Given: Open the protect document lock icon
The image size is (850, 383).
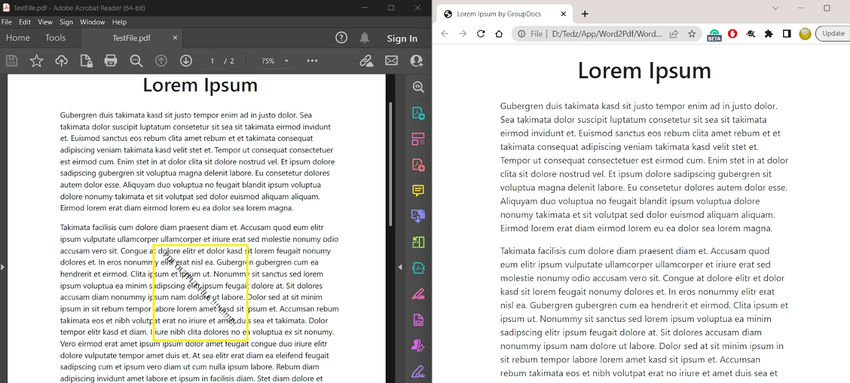Looking at the screenshot, I should tap(86, 61).
